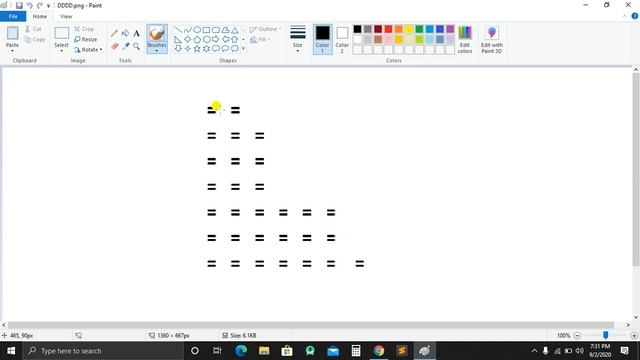Expand the Brushes dropdown arrow

click(157, 51)
